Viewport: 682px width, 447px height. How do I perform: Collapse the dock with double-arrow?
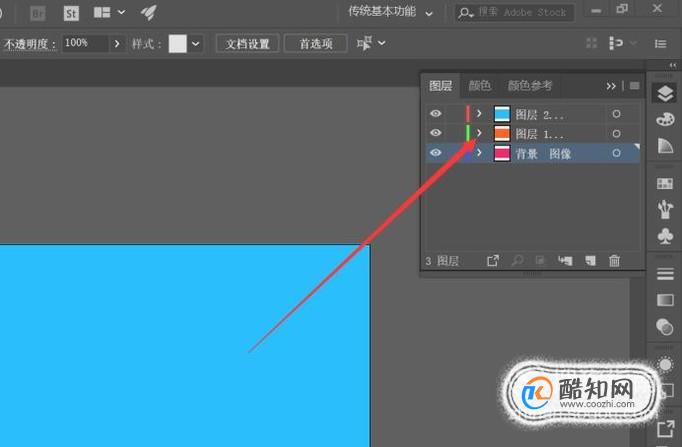point(672,65)
